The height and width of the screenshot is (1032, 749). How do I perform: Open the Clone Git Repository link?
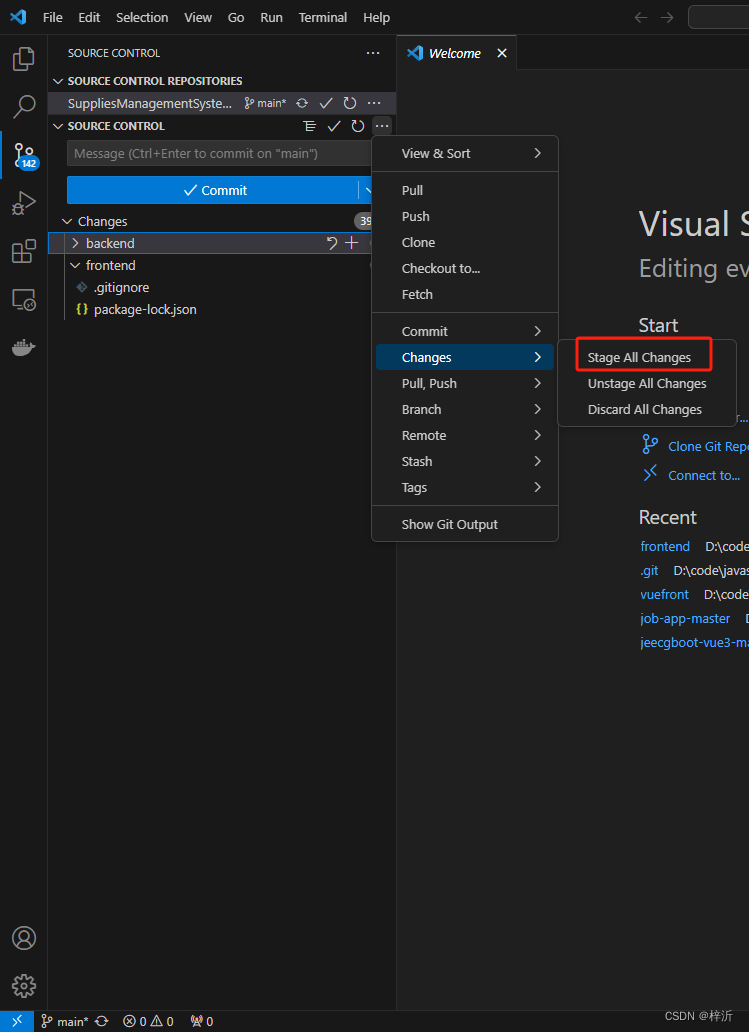point(707,446)
